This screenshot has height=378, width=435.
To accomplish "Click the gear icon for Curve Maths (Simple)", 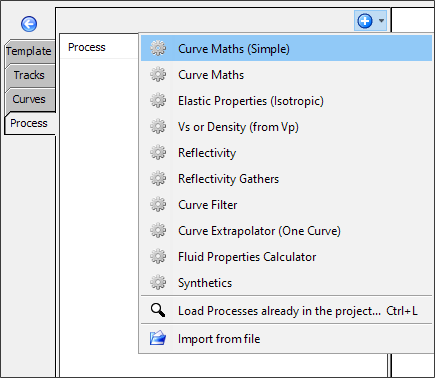I will click(x=158, y=48).
